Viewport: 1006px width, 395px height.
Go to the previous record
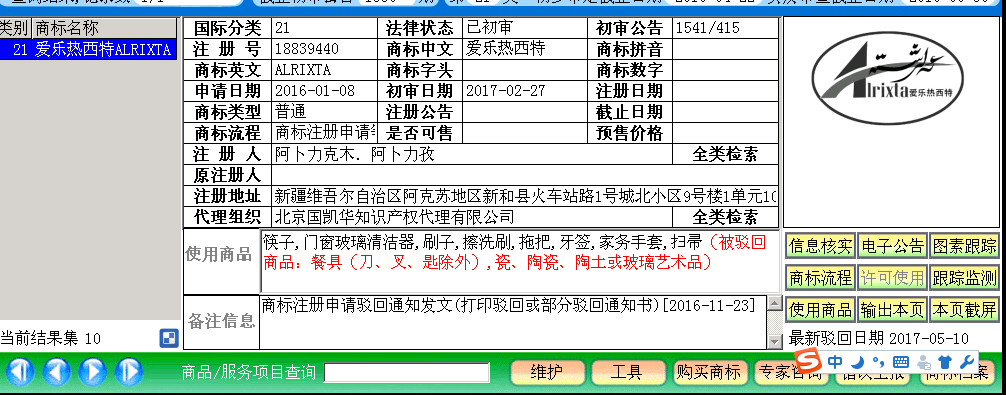pyautogui.click(x=56, y=371)
